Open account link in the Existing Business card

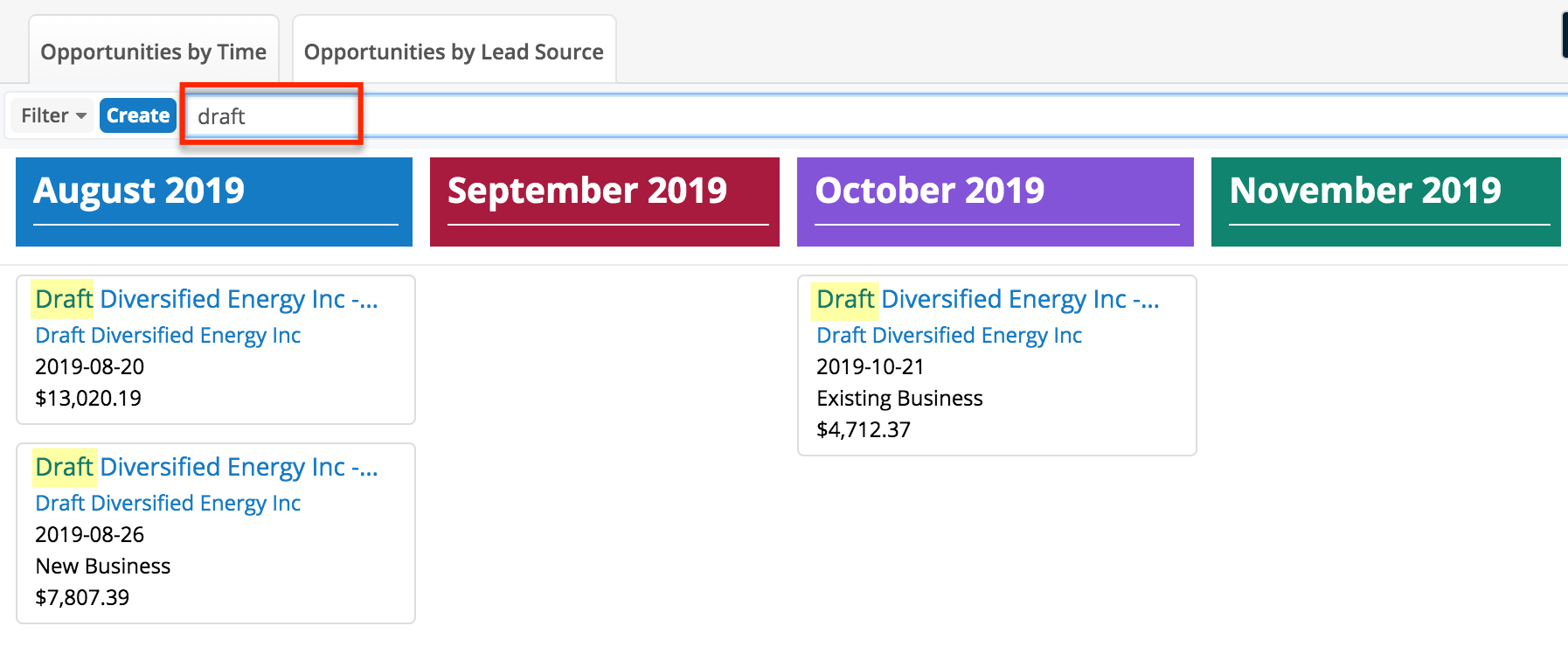[x=949, y=336]
